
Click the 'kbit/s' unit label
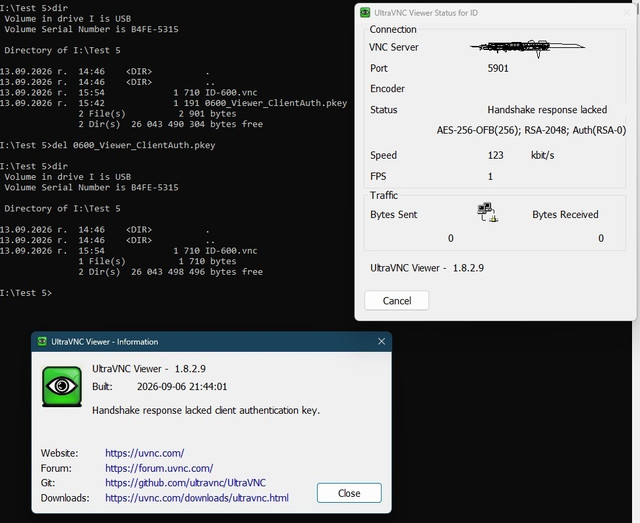coord(542,155)
